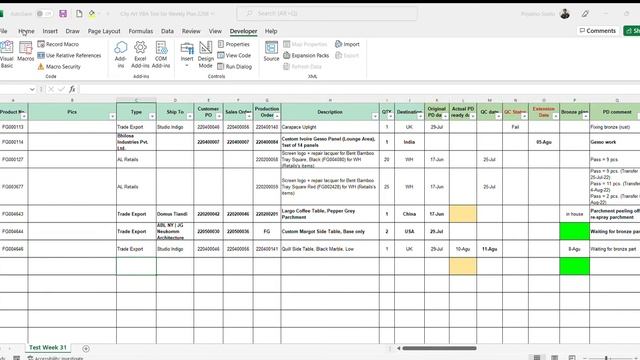Save the workbook with the floppy icon
640x360 pixels.
(x=63, y=13)
